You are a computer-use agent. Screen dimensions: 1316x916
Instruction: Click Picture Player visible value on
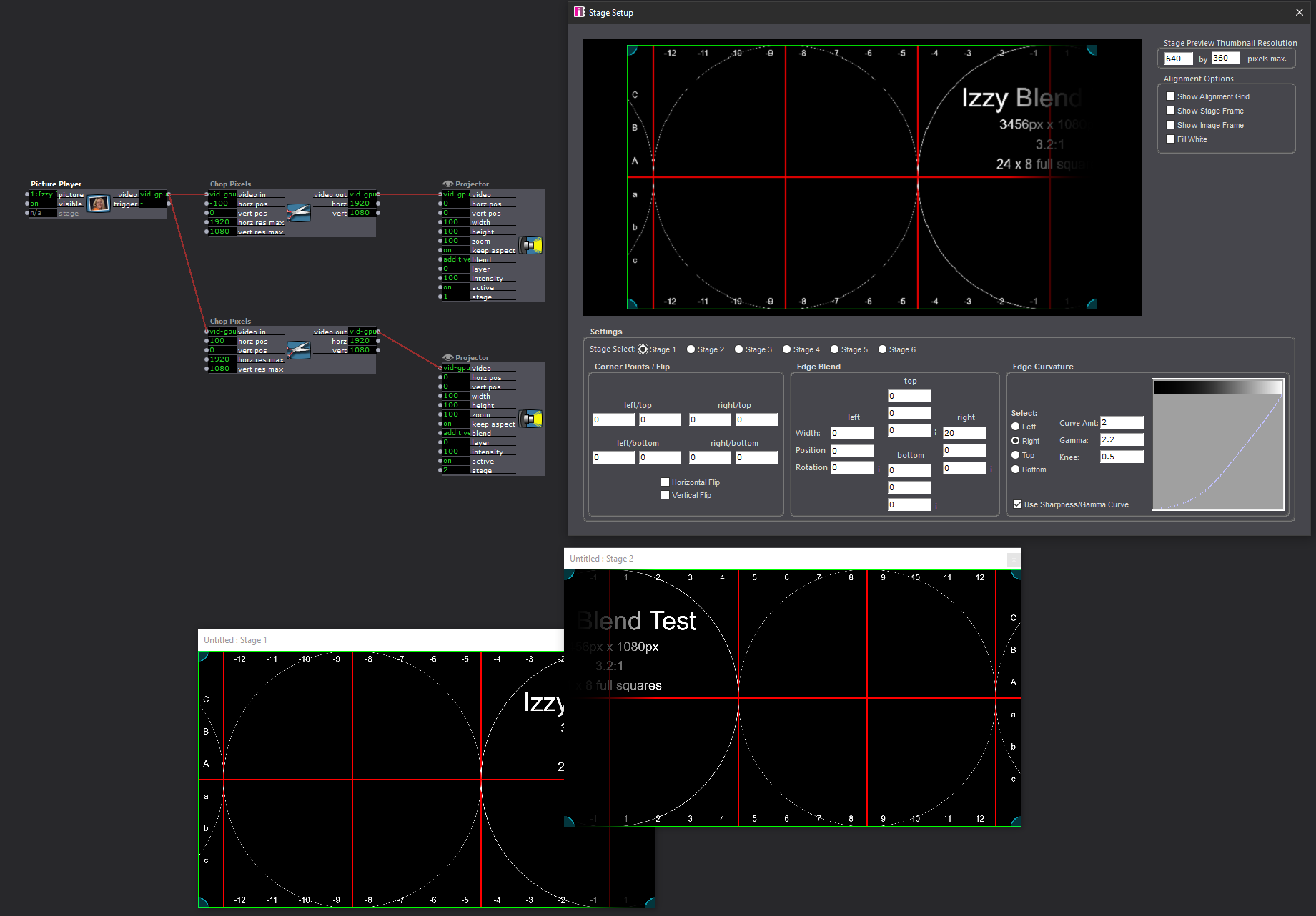[43, 204]
